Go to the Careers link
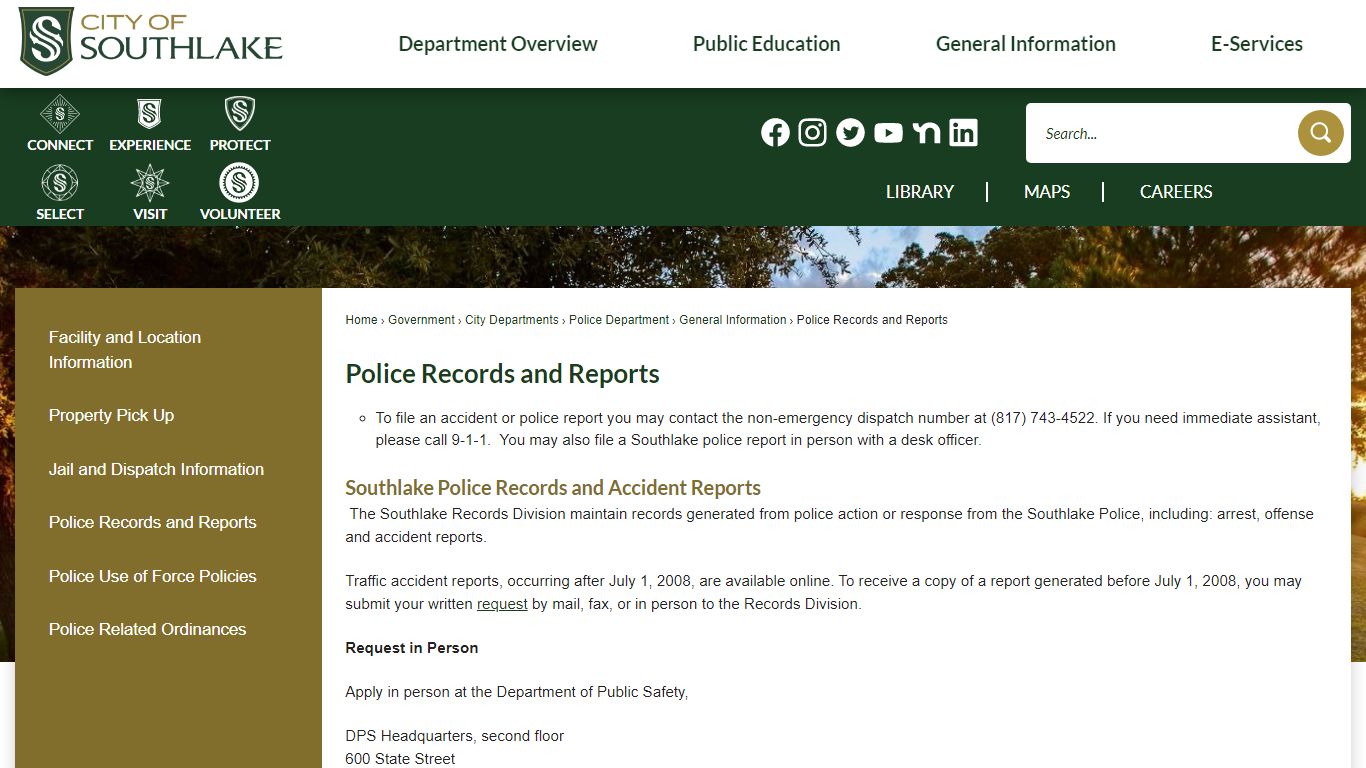This screenshot has width=1366, height=768. (1176, 192)
